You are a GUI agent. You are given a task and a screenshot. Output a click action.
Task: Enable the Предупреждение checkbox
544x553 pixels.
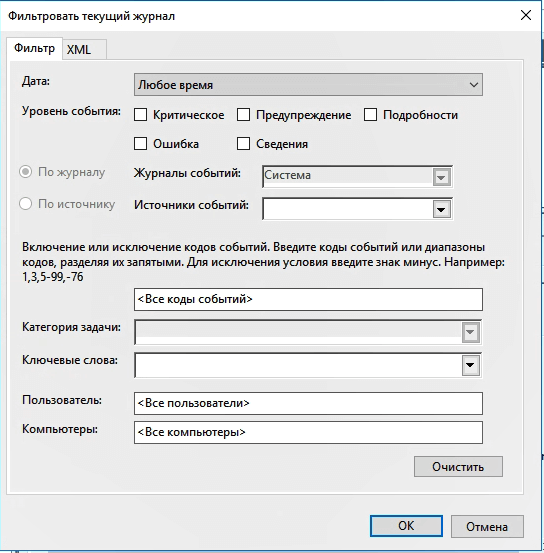tap(243, 115)
